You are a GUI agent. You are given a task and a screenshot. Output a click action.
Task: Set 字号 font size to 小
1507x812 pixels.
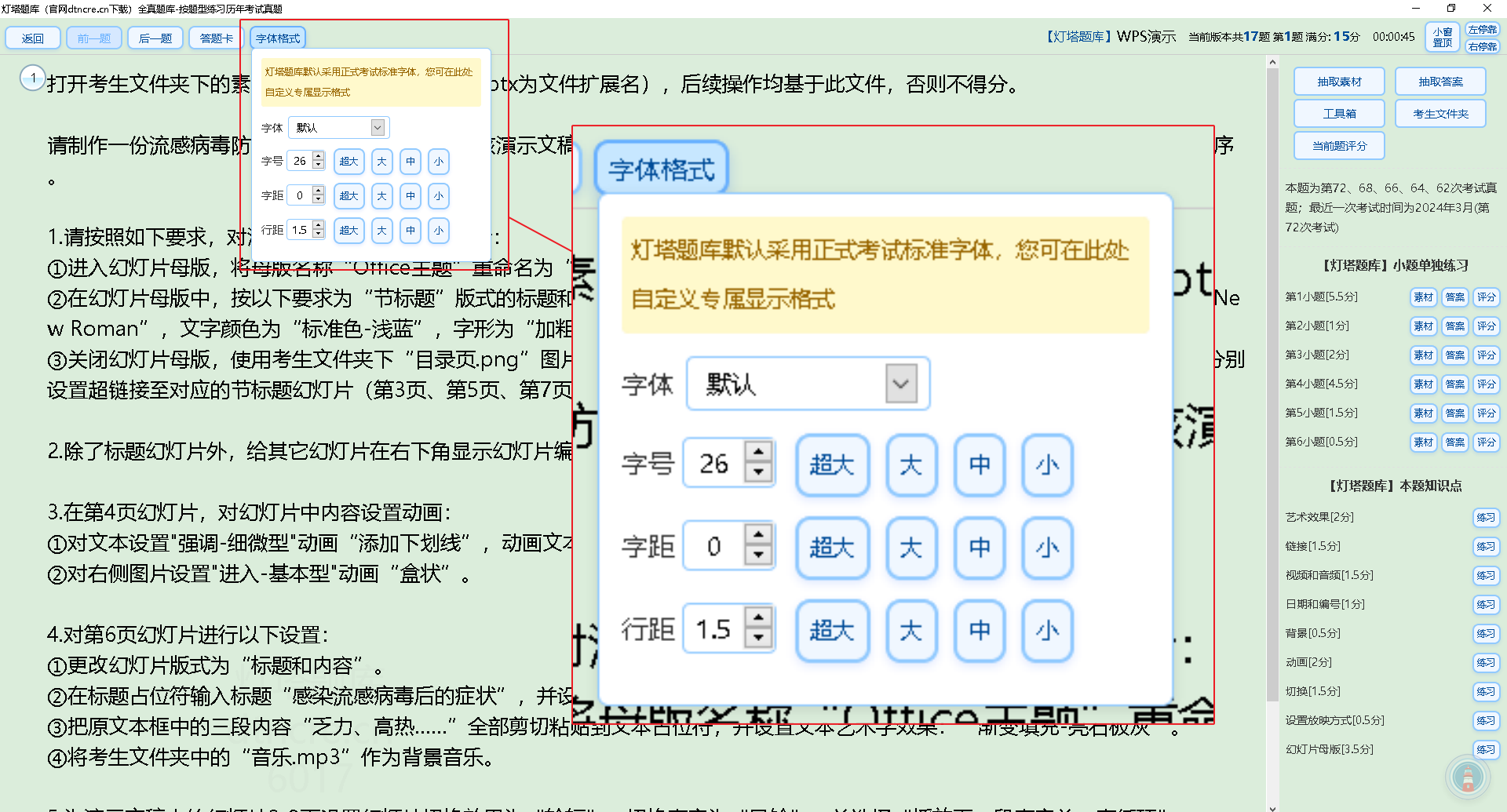(439, 162)
